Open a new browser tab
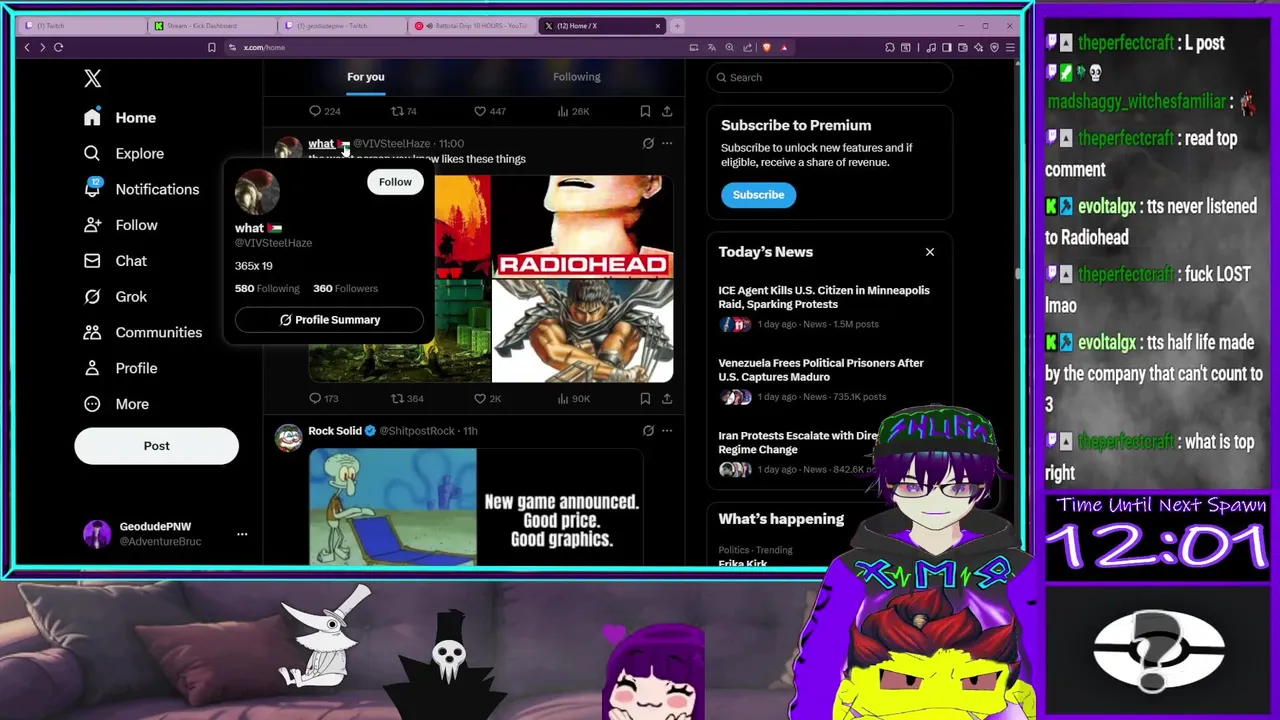The image size is (1280, 720). click(x=677, y=26)
